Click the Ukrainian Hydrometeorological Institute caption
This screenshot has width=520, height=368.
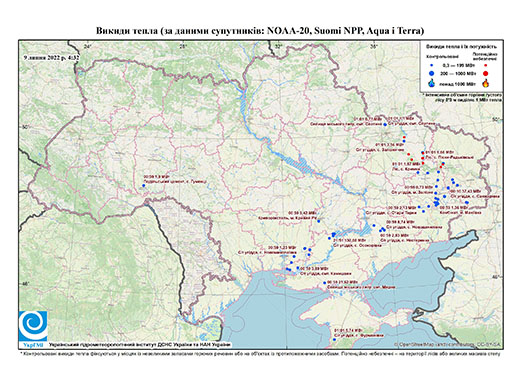[x=140, y=344]
